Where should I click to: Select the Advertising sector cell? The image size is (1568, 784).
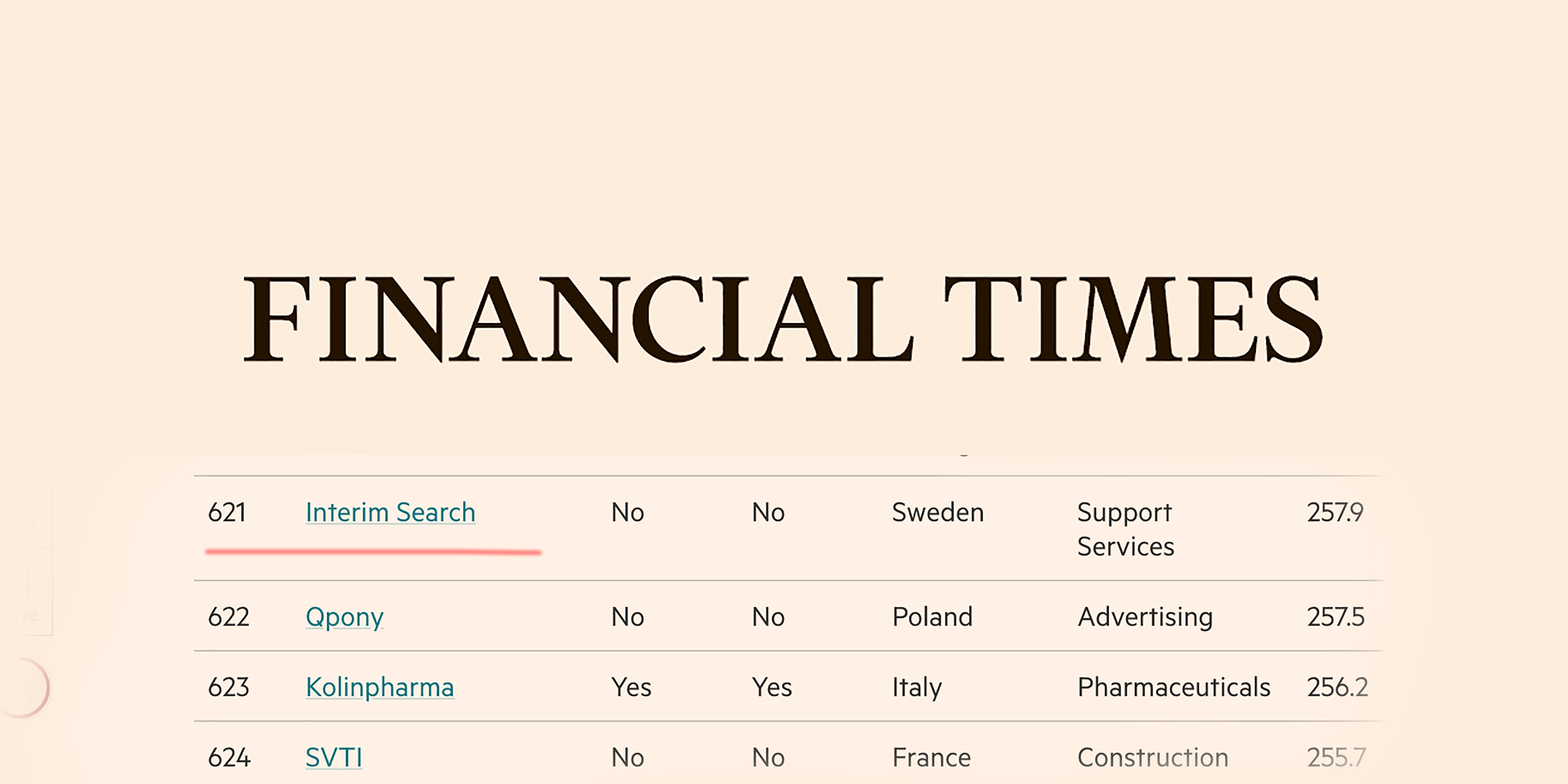(x=1145, y=617)
